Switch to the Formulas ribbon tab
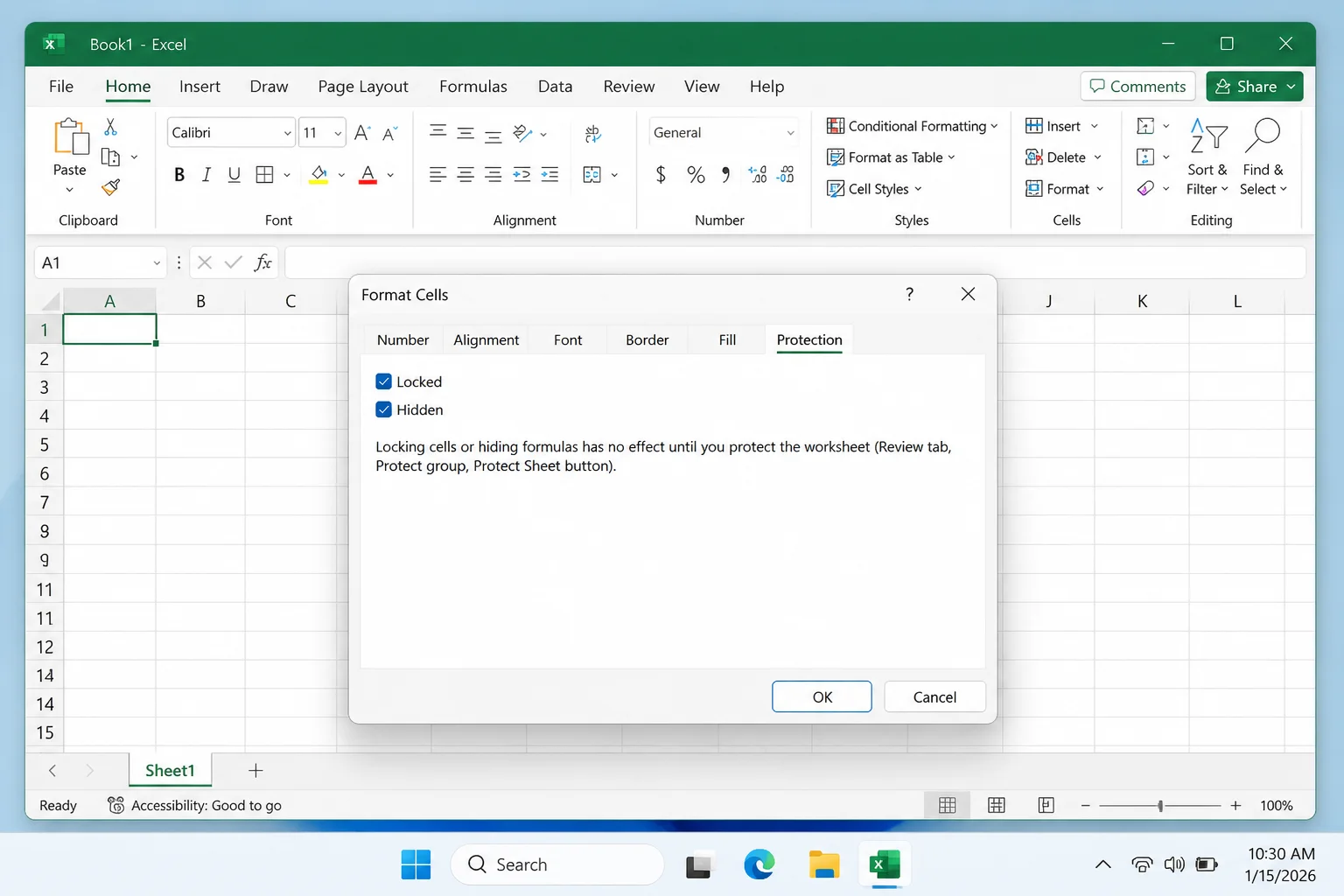 [473, 87]
